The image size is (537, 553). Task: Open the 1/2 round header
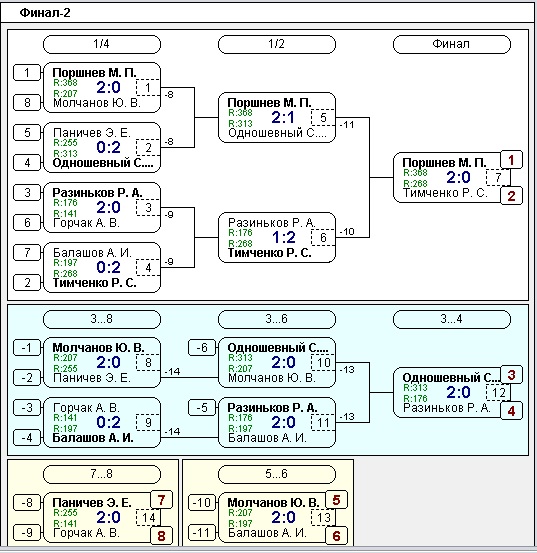pos(277,44)
